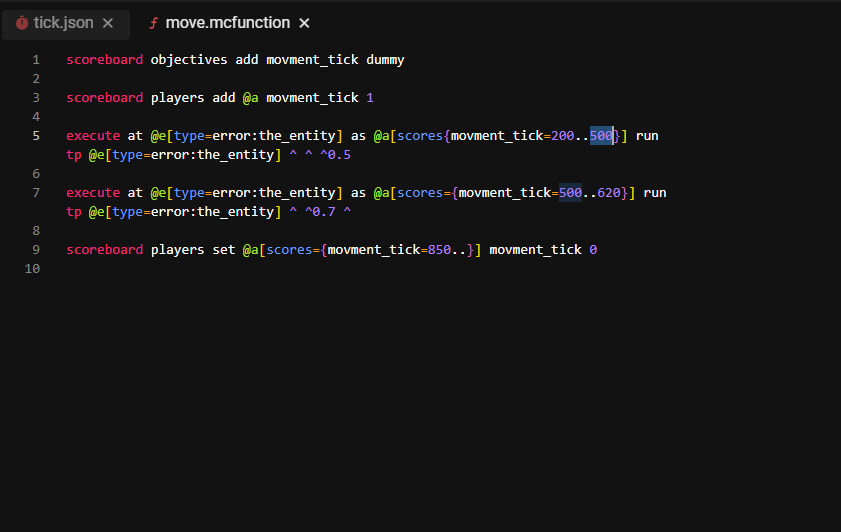Close the move.mcfunction tab
Viewport: 841px width, 532px height.
(x=304, y=23)
